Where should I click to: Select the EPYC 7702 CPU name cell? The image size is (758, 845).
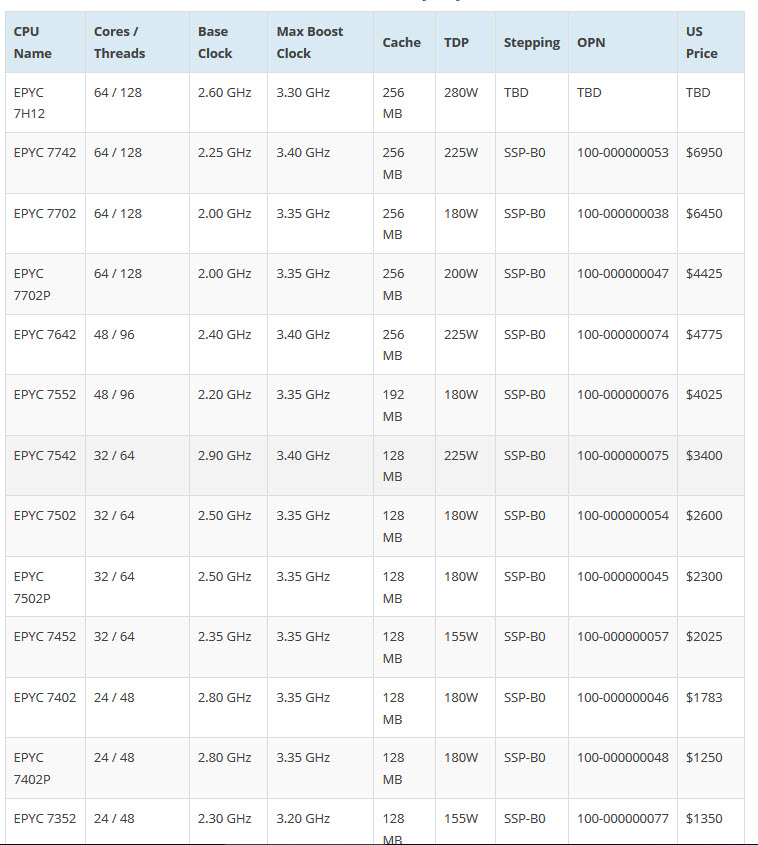tap(45, 224)
